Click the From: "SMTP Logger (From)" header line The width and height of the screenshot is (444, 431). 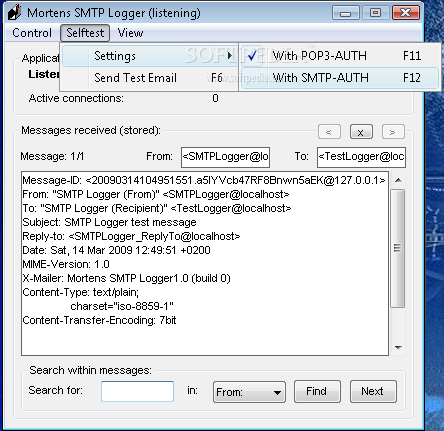pyautogui.click(x=156, y=194)
